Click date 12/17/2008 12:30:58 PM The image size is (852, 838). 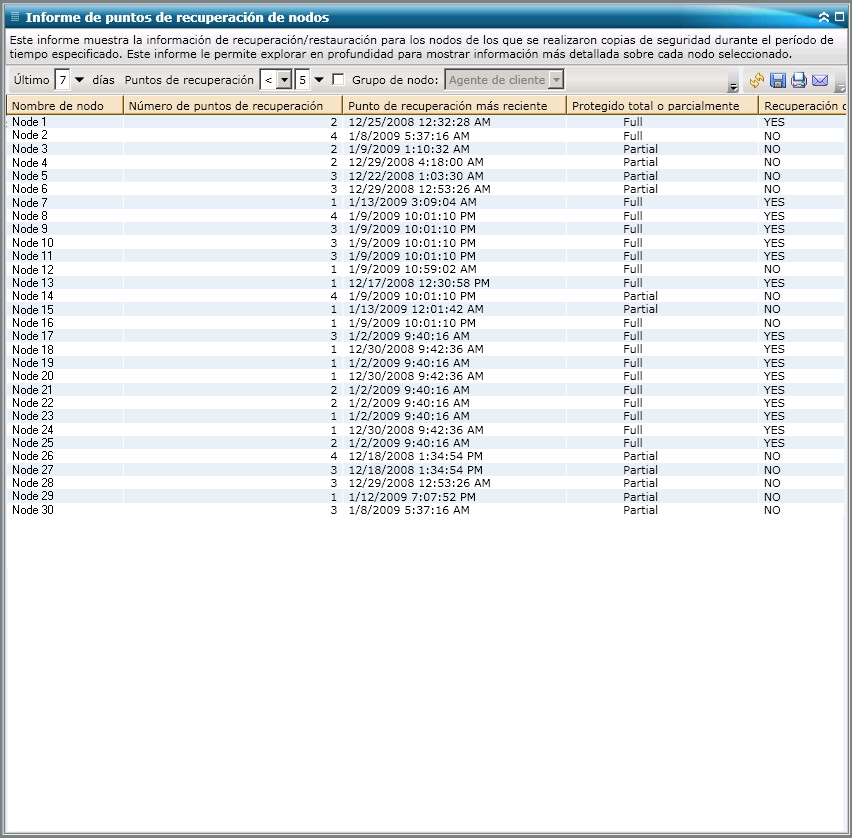click(419, 283)
